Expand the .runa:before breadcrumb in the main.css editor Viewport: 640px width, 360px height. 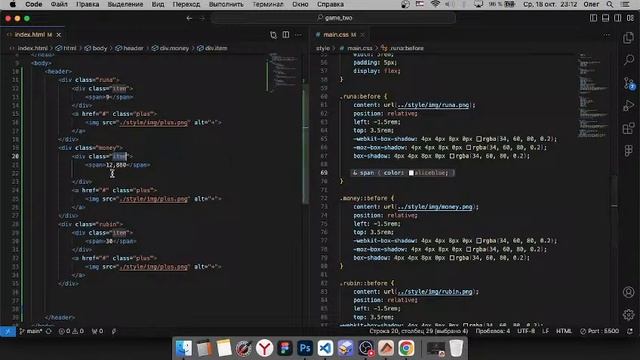[x=403, y=48]
